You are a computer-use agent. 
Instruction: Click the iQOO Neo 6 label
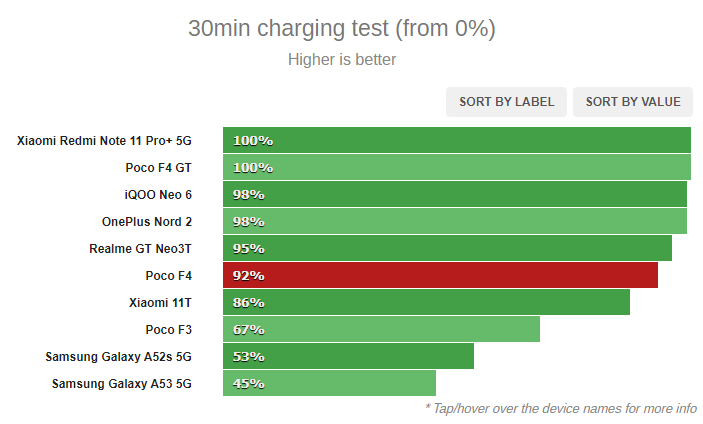tap(158, 195)
